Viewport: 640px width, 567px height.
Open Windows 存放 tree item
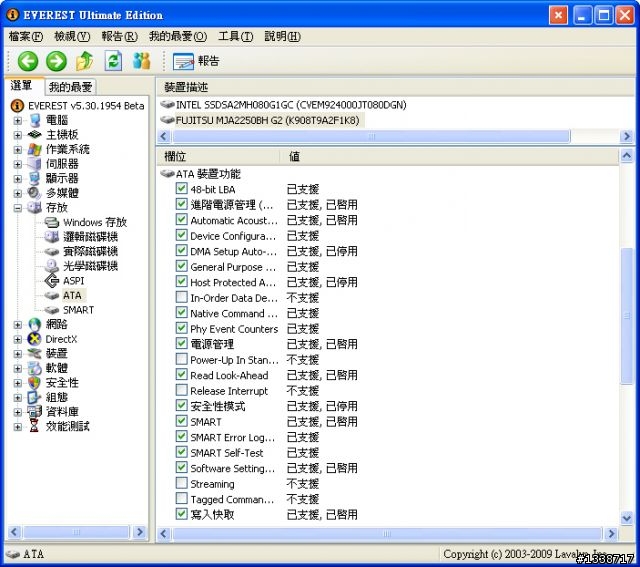85,222
